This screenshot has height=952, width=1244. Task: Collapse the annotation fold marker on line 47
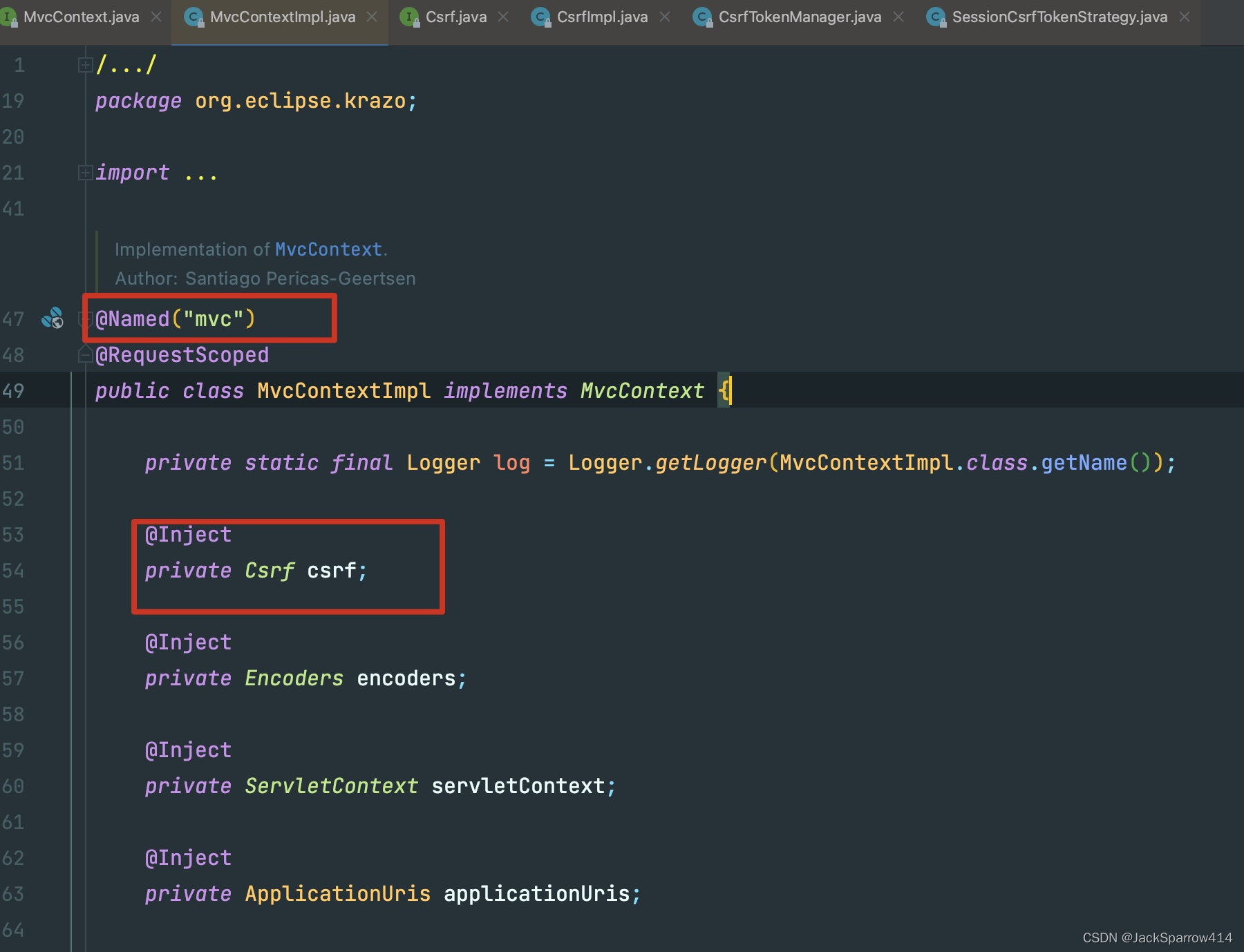[85, 319]
